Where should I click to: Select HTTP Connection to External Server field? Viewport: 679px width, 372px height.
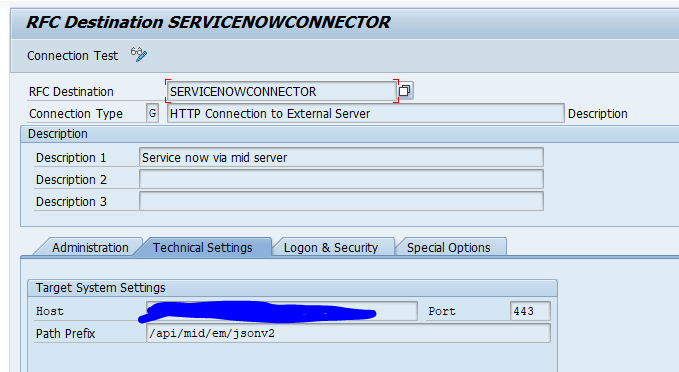365,113
